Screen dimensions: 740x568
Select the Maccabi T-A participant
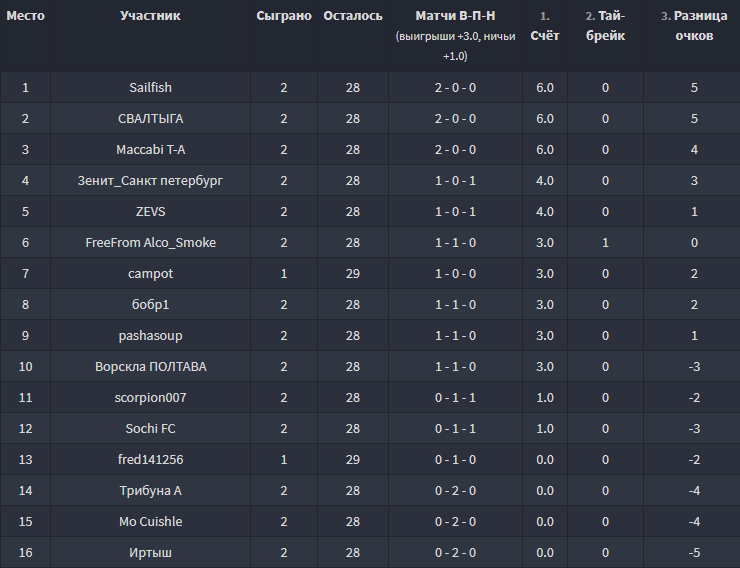tap(150, 150)
